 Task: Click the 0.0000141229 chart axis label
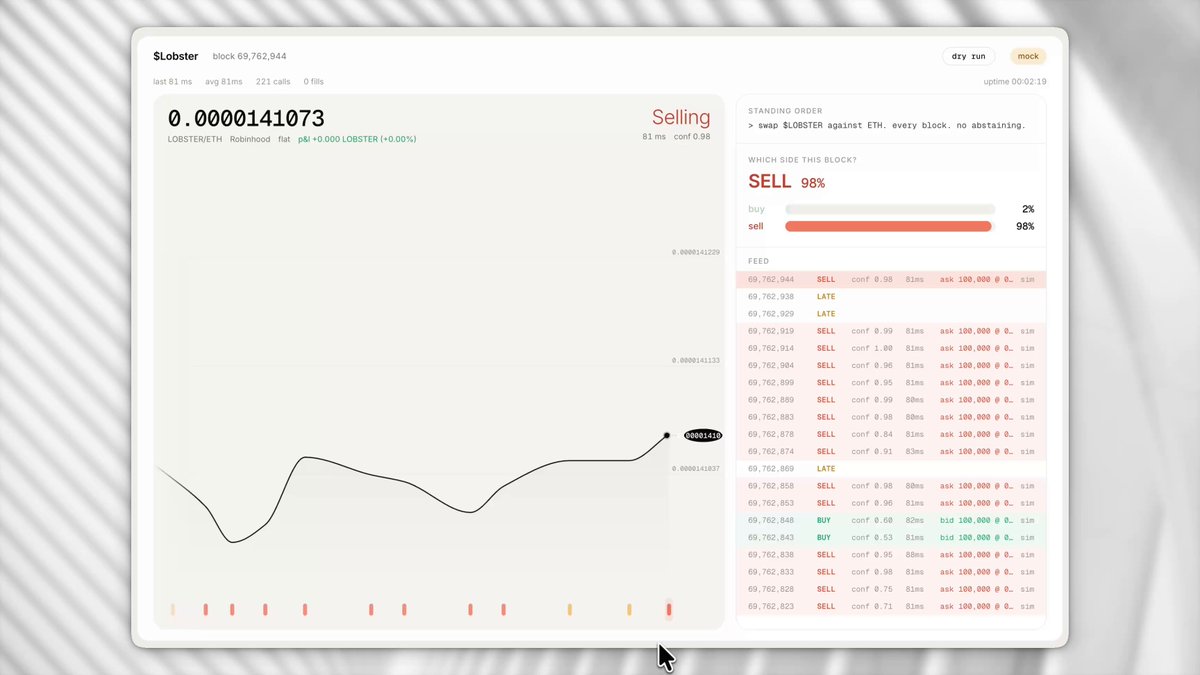[696, 252]
